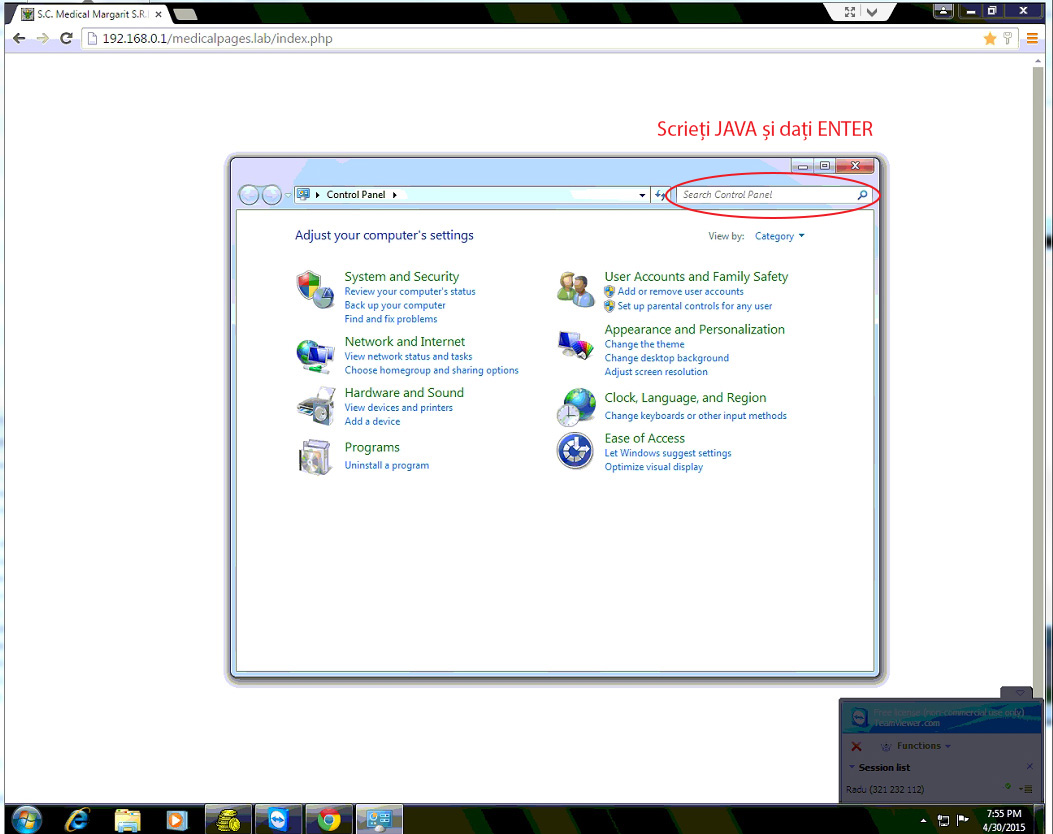Click Review your computer's status
Viewport: 1053px width, 834px height.
(x=410, y=291)
